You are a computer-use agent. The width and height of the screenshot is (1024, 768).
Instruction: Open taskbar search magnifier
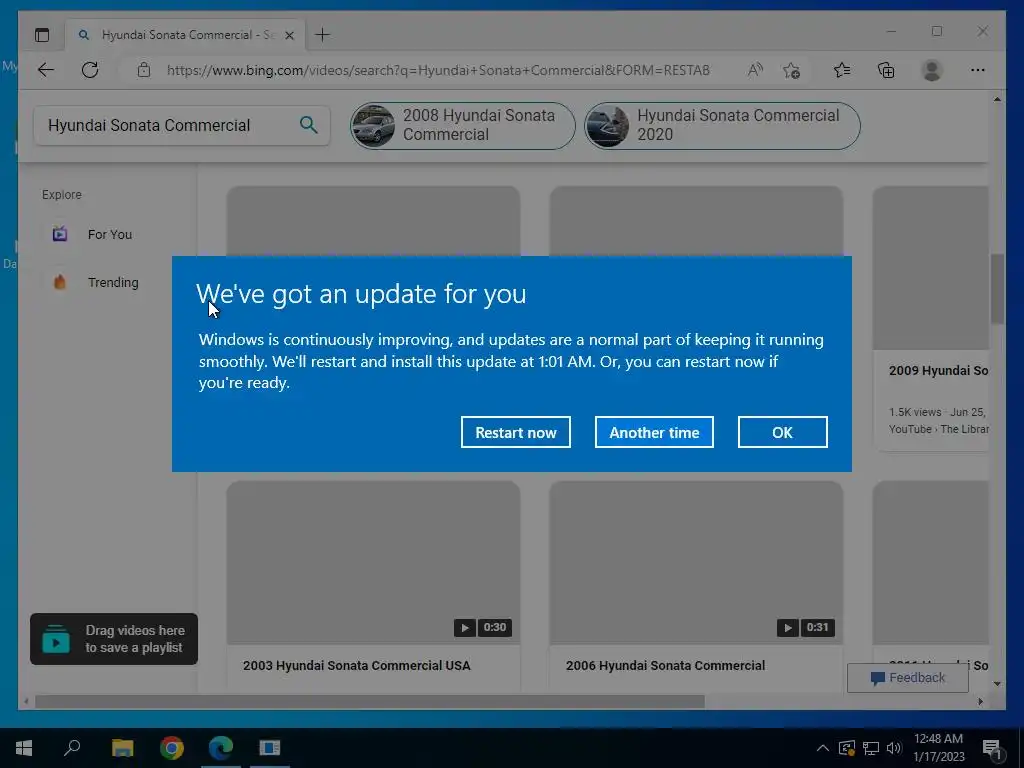72,748
